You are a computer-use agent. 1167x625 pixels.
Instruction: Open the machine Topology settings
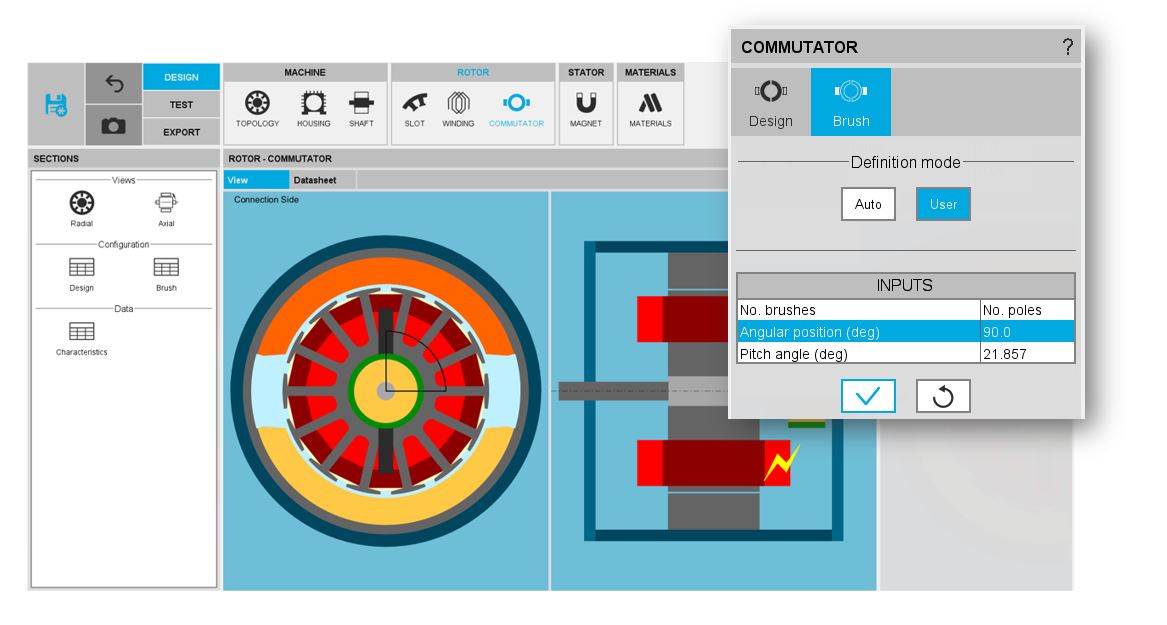click(257, 108)
